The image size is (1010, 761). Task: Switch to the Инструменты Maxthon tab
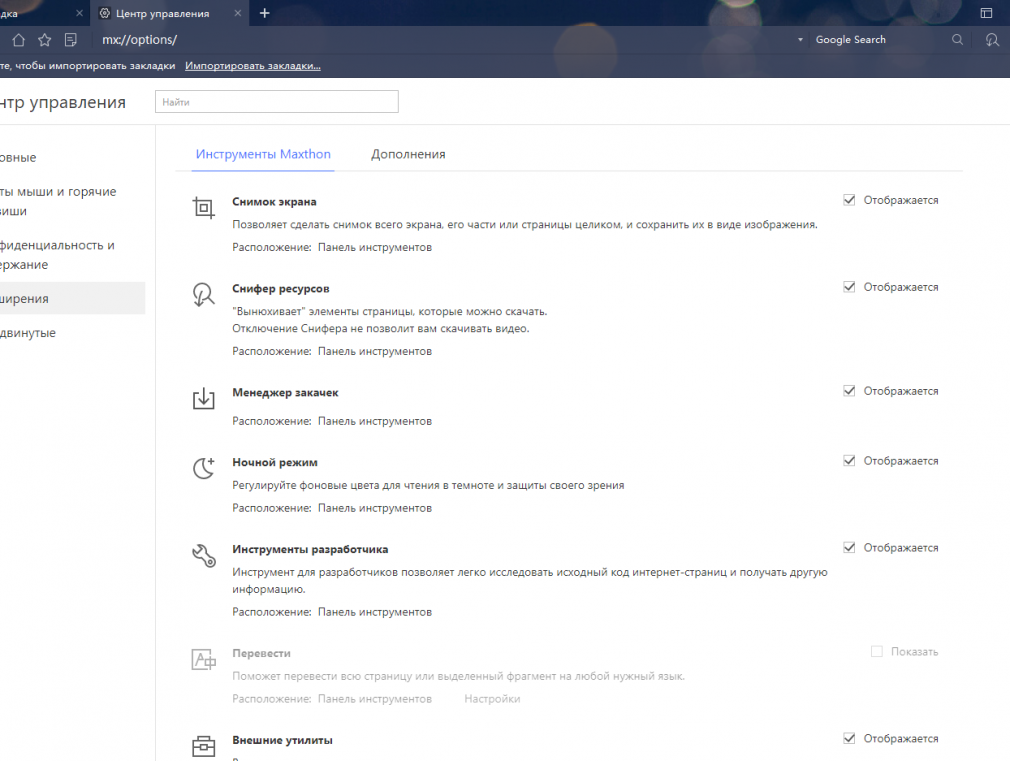(x=263, y=154)
